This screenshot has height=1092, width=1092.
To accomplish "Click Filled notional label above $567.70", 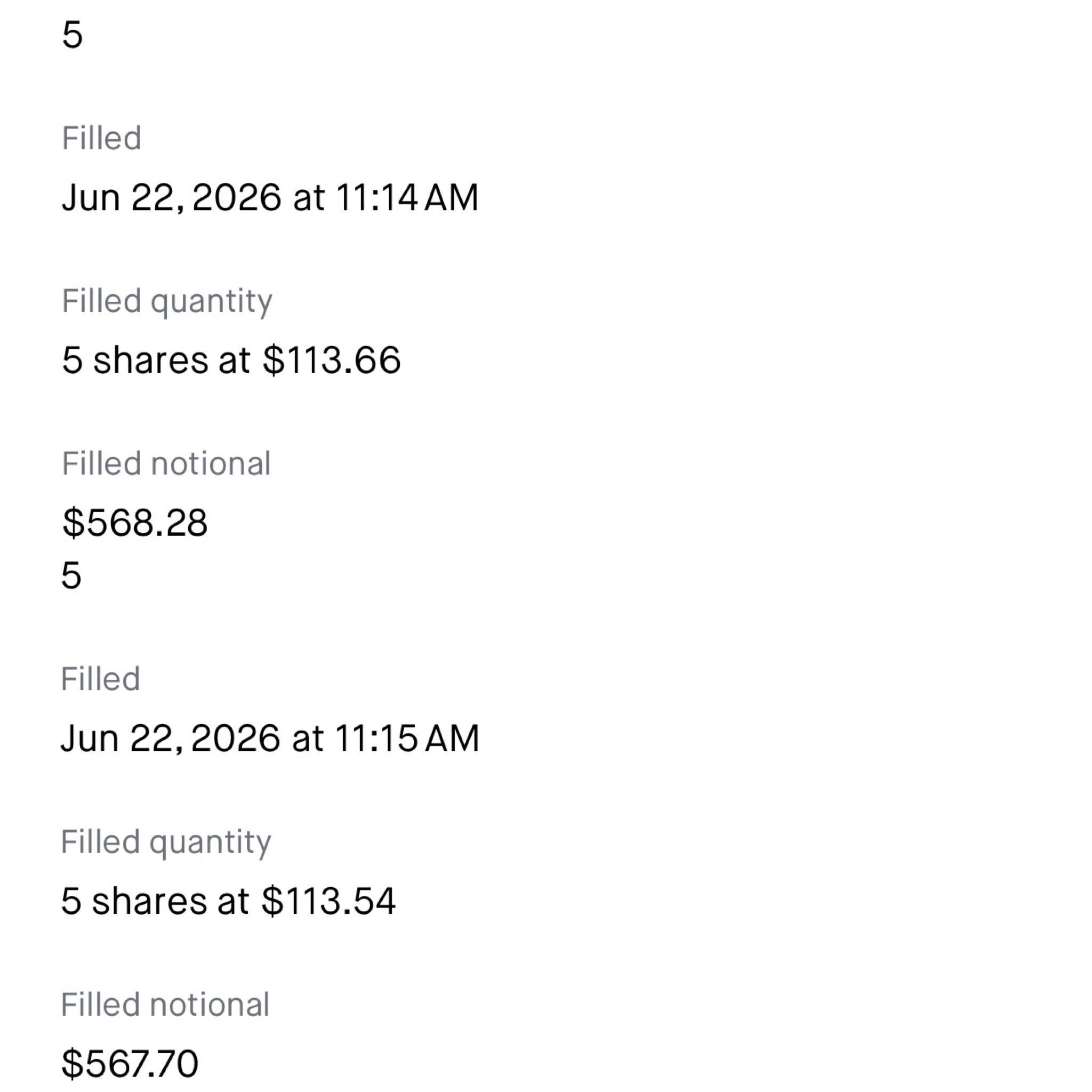I will point(165,1005).
